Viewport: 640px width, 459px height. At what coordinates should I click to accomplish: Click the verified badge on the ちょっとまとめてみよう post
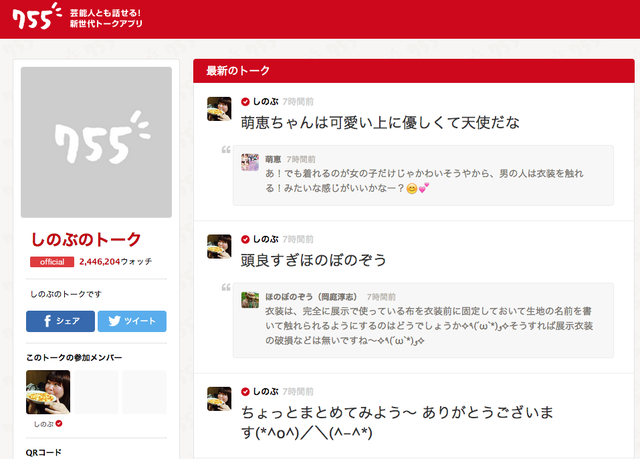(245, 392)
